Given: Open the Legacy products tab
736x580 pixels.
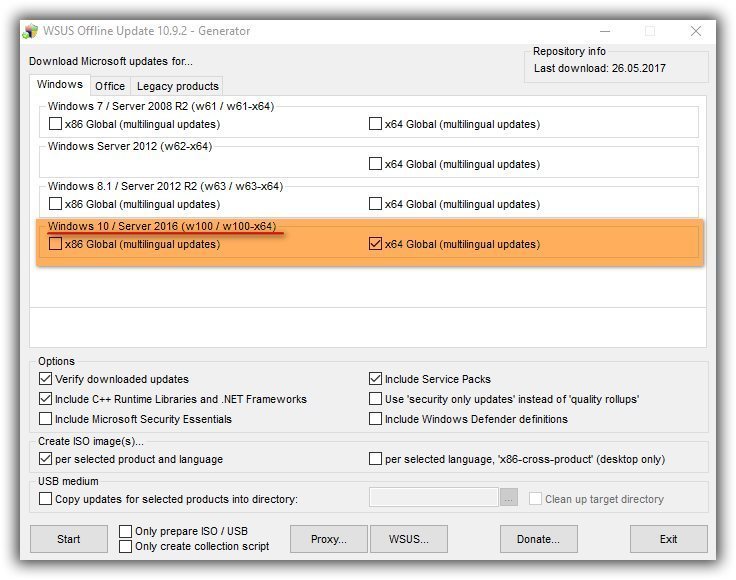Looking at the screenshot, I should point(177,86).
